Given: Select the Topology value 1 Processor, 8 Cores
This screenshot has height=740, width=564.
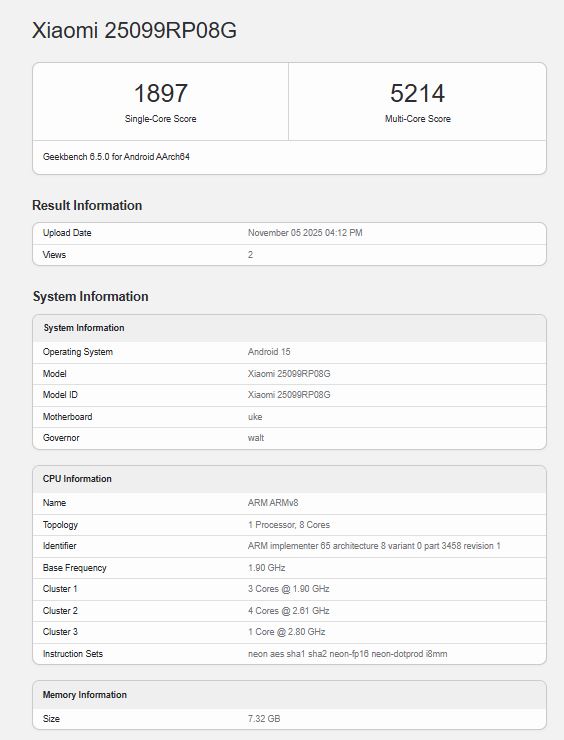Looking at the screenshot, I should pos(289,525).
